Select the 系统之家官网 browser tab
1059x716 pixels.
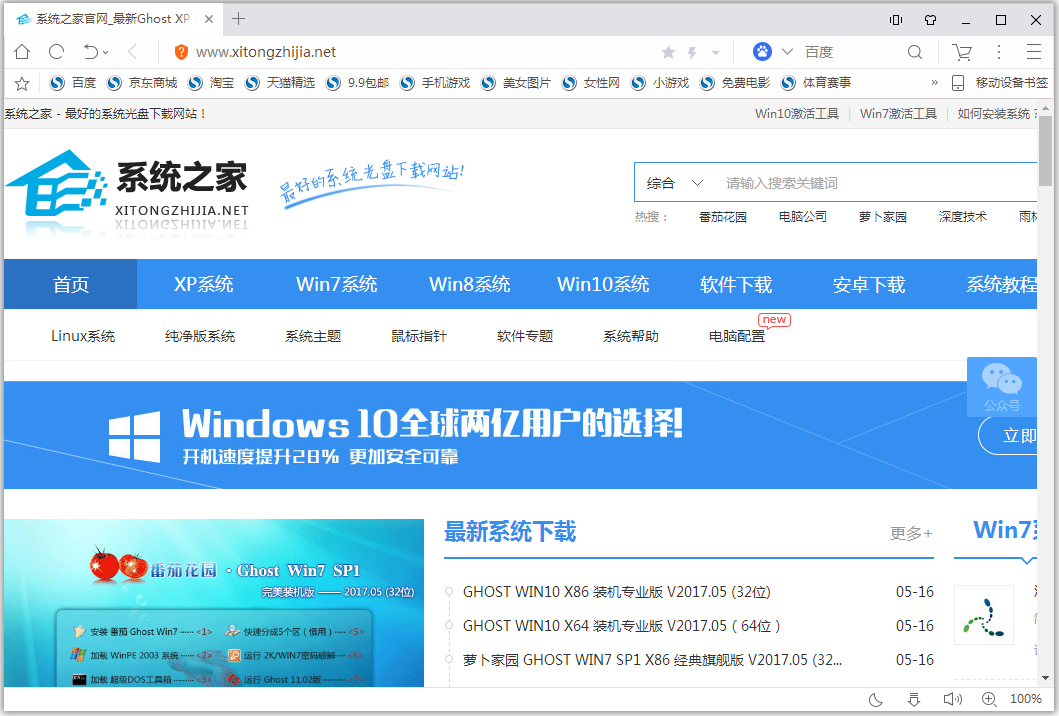coord(115,19)
